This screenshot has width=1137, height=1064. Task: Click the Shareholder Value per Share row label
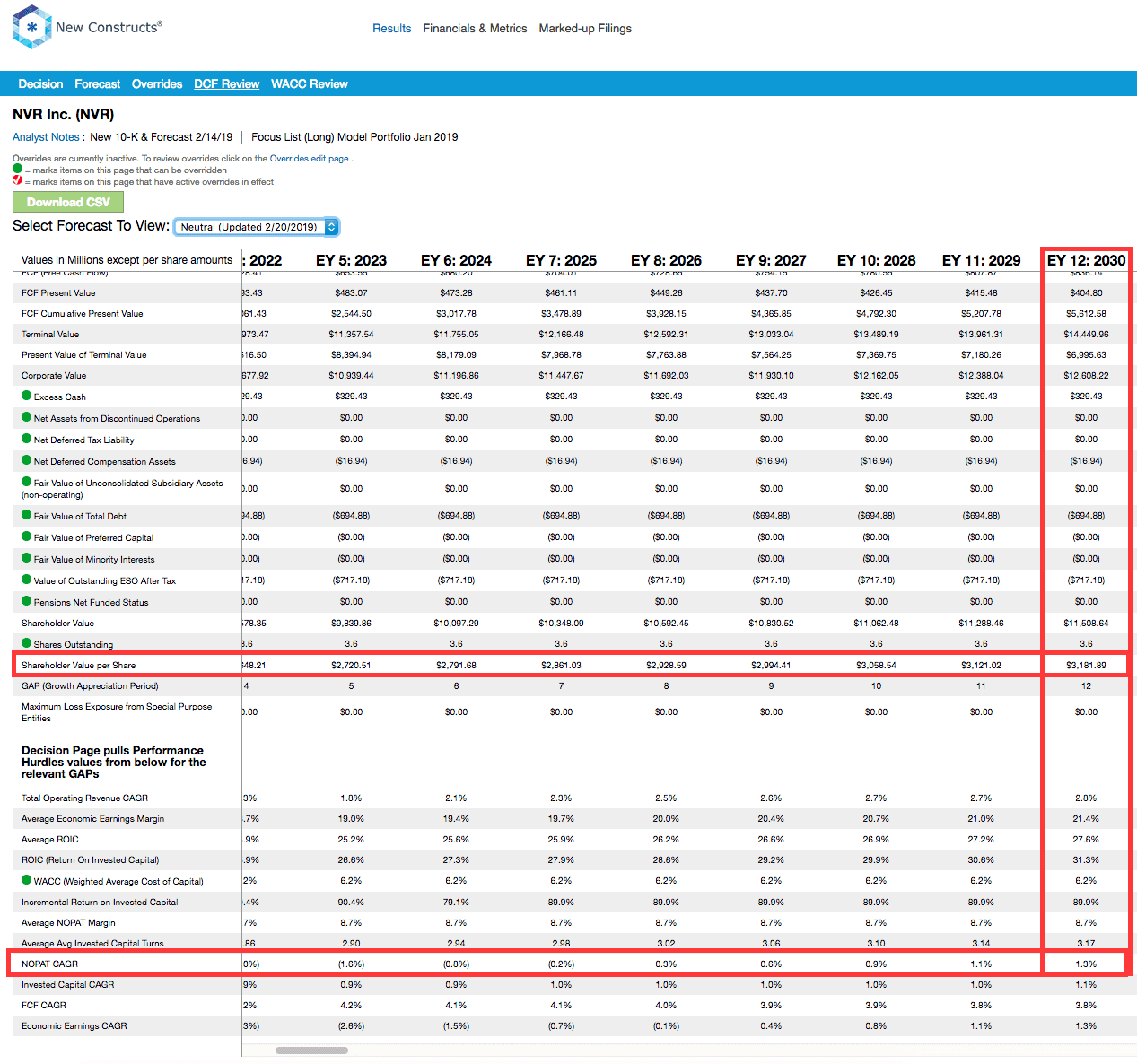tap(79, 665)
